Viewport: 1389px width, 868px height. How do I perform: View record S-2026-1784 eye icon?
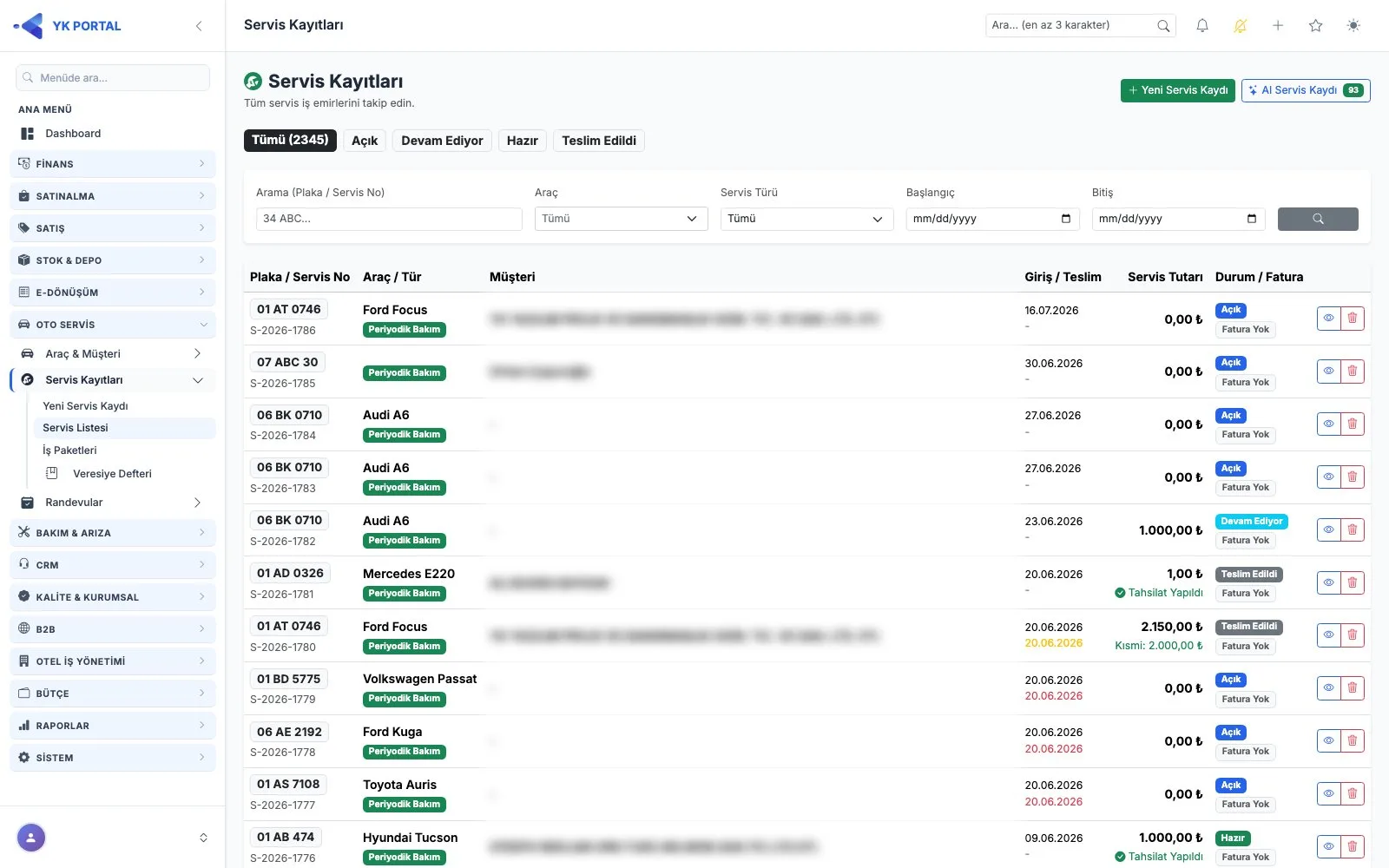tap(1329, 424)
